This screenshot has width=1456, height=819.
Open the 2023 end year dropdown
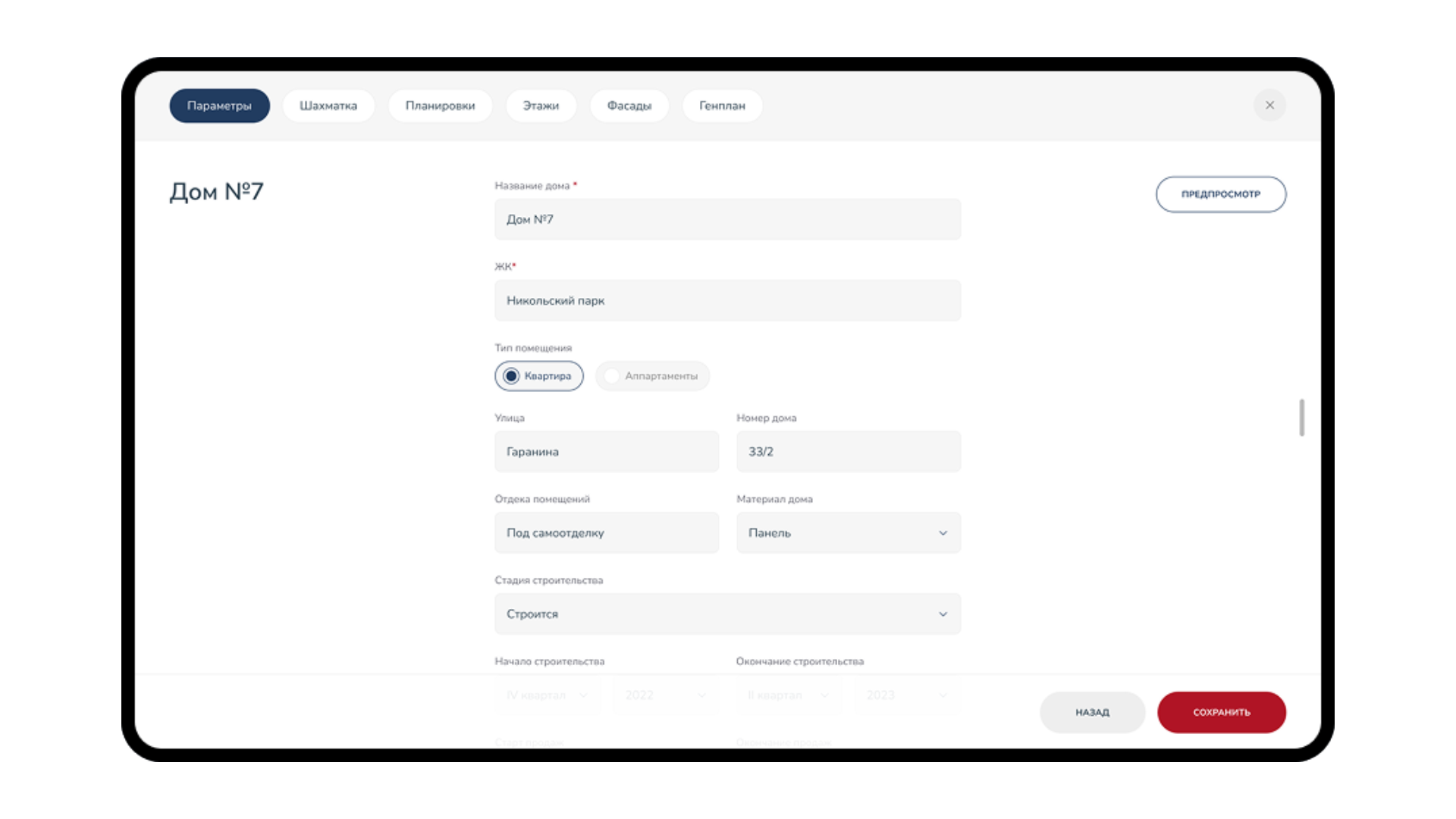pos(907,695)
